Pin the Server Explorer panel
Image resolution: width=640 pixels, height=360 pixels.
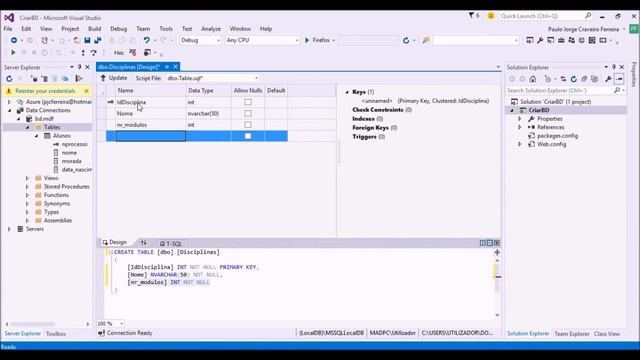pos(80,67)
